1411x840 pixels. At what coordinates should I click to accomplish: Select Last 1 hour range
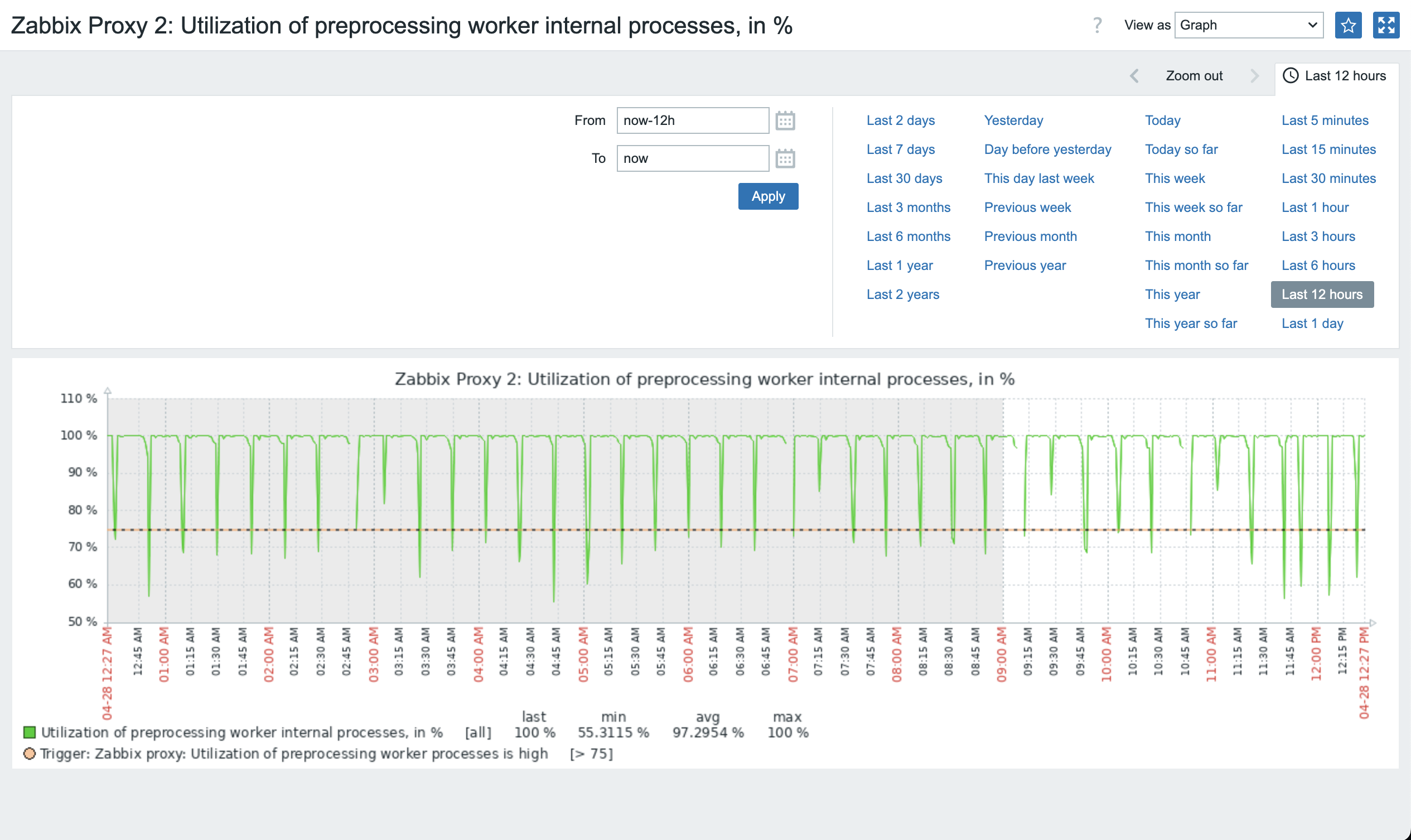1315,207
